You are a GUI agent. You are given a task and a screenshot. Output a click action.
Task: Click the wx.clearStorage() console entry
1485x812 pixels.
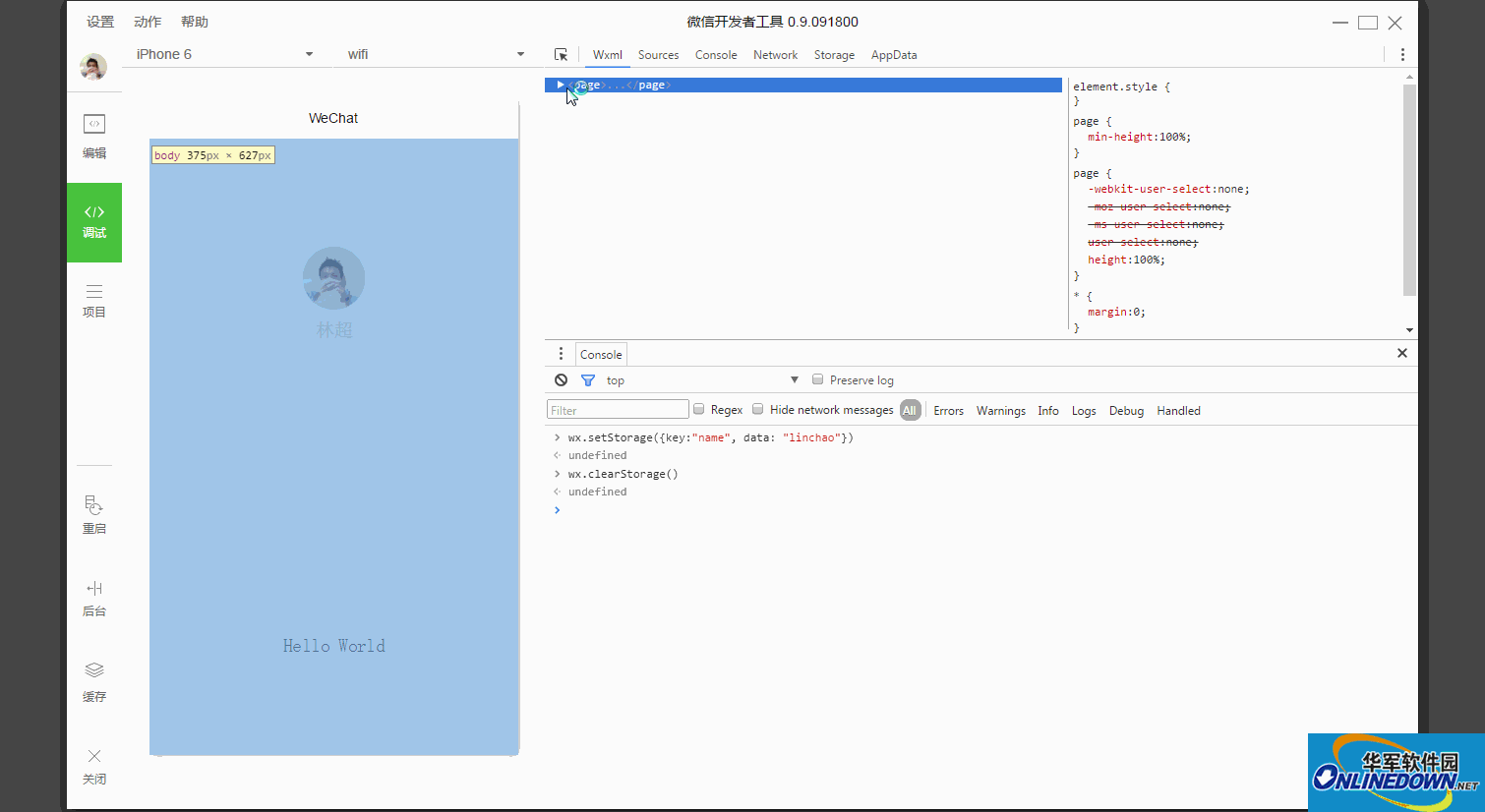pyautogui.click(x=623, y=474)
